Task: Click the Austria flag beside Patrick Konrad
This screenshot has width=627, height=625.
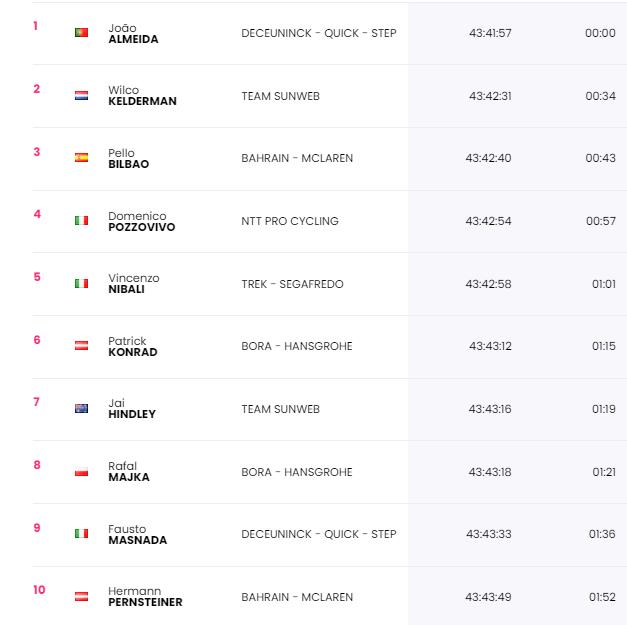Action: (81, 345)
